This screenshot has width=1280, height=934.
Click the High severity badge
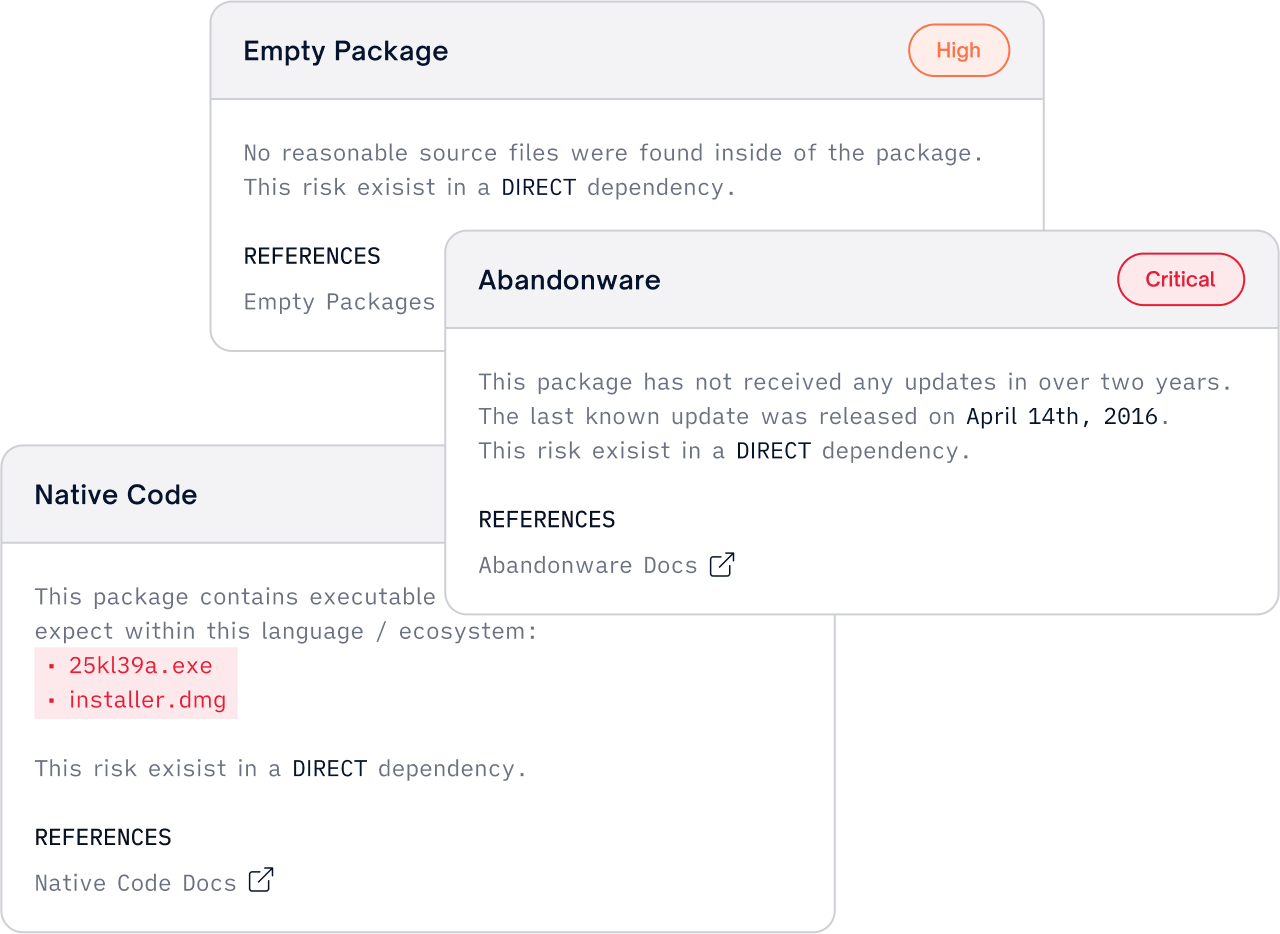(x=959, y=50)
